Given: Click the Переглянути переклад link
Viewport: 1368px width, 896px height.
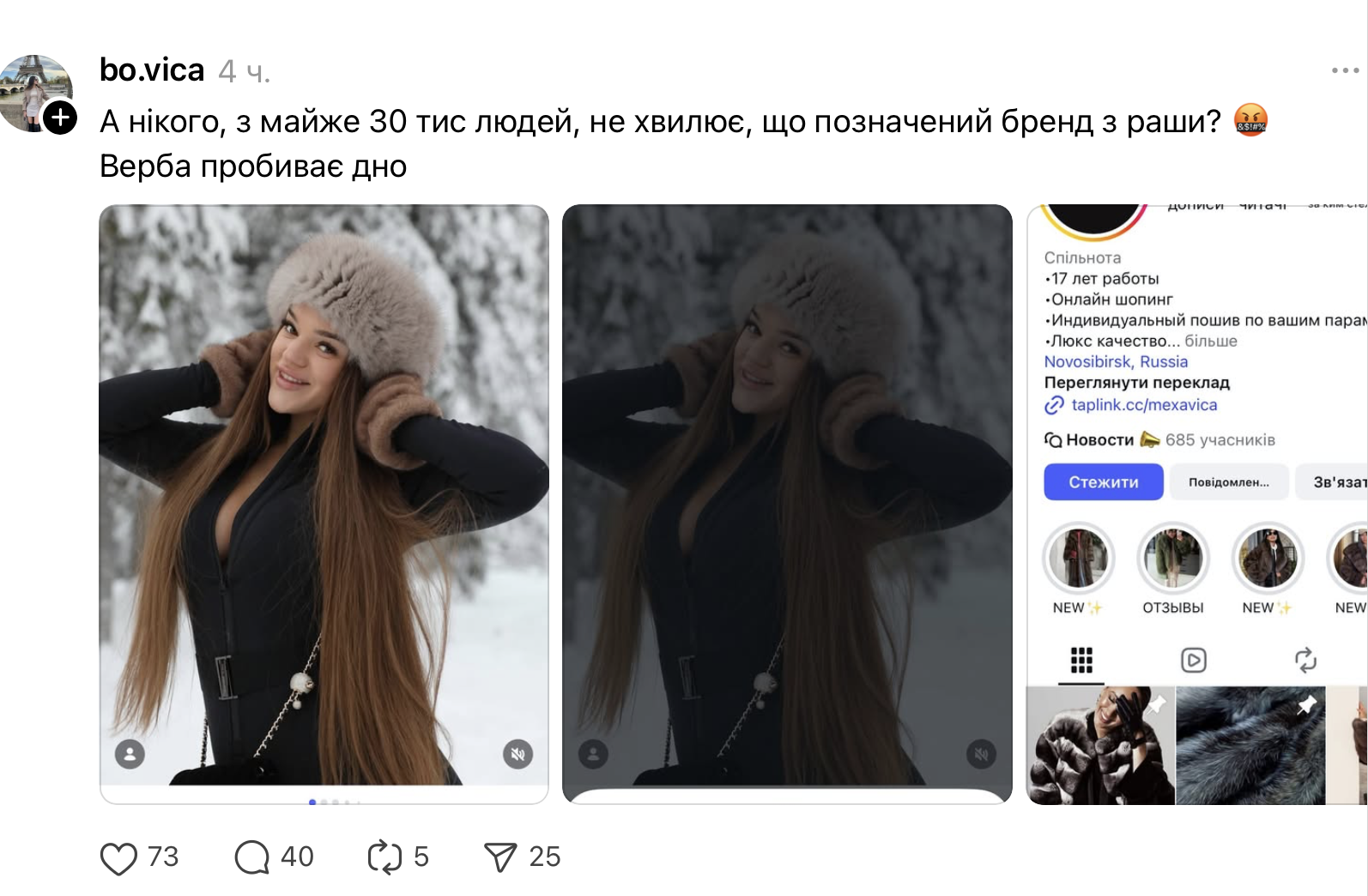Looking at the screenshot, I should tap(1136, 383).
